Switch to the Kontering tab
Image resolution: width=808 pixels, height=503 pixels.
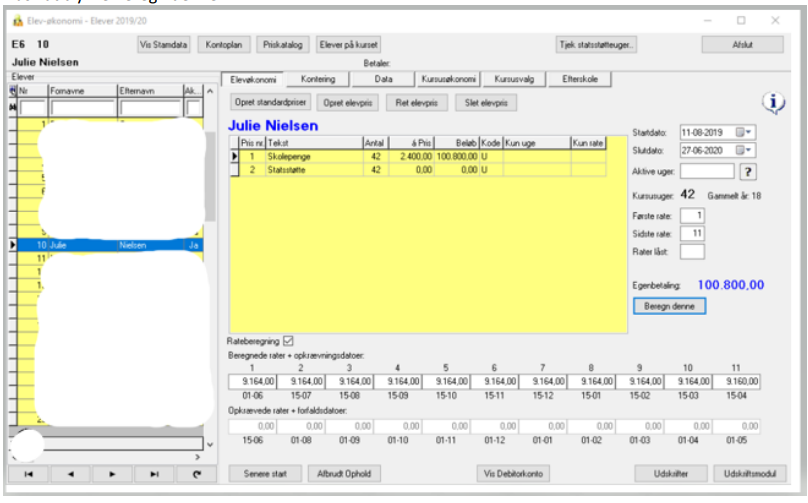pos(318,79)
